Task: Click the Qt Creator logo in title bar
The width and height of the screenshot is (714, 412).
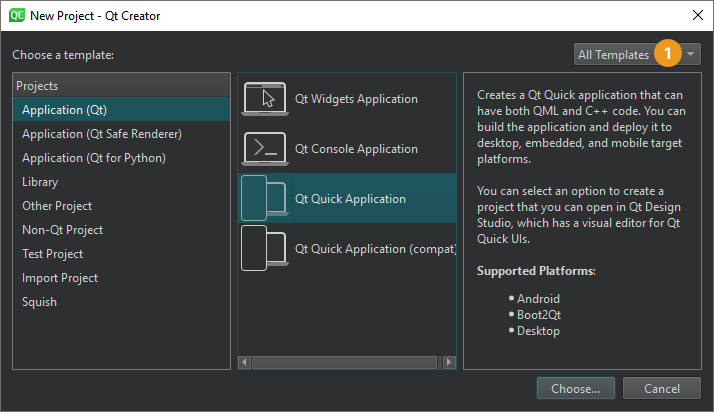Action: [x=16, y=15]
